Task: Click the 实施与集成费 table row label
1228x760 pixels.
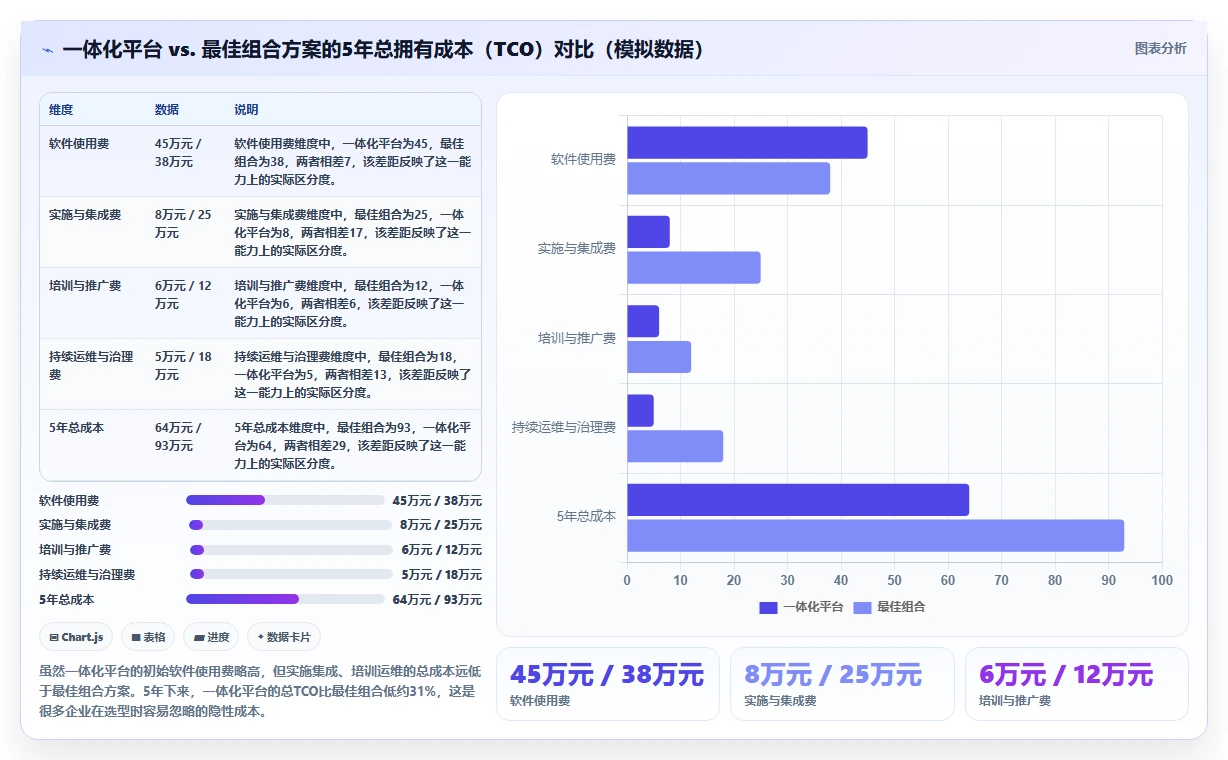Action: 85,214
